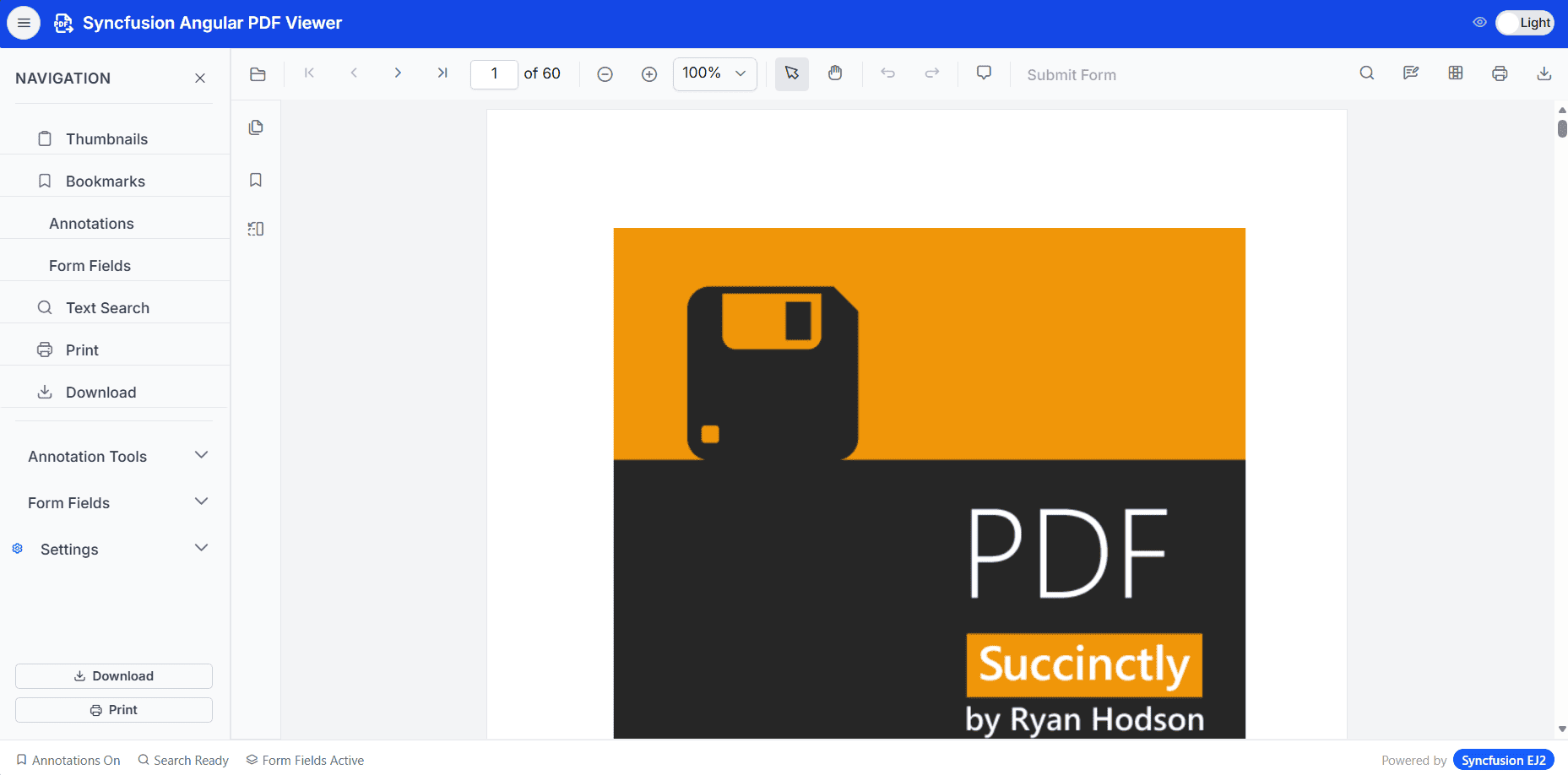Viewport: 1568px width, 775px height.
Task: Open the edit annotation toolbar icon
Action: coord(1411,73)
